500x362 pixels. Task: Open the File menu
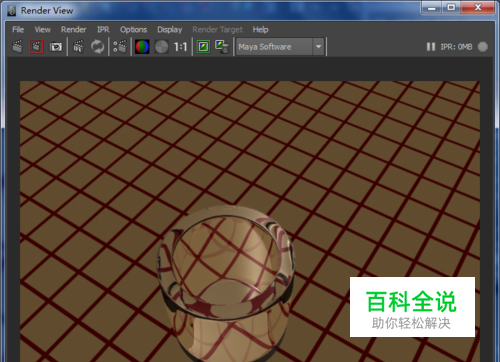pyautogui.click(x=18, y=30)
